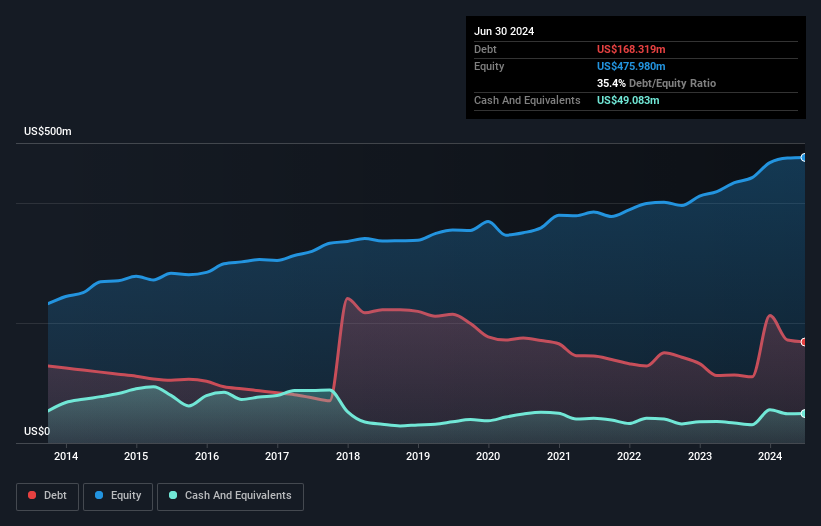Toggle the Equity legend series
Viewport: 821px width, 526px height.
coord(119,496)
